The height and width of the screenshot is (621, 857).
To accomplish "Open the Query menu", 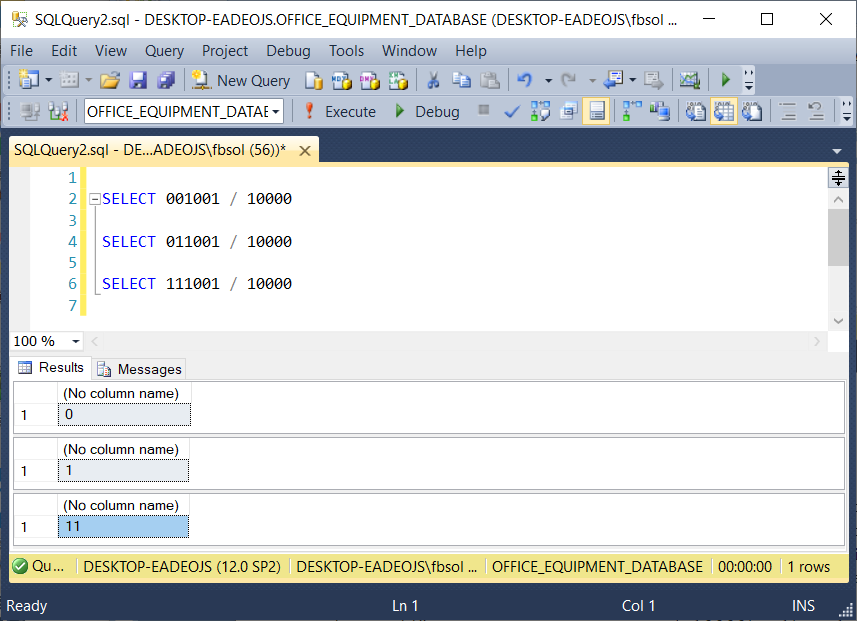I will pyautogui.click(x=163, y=50).
